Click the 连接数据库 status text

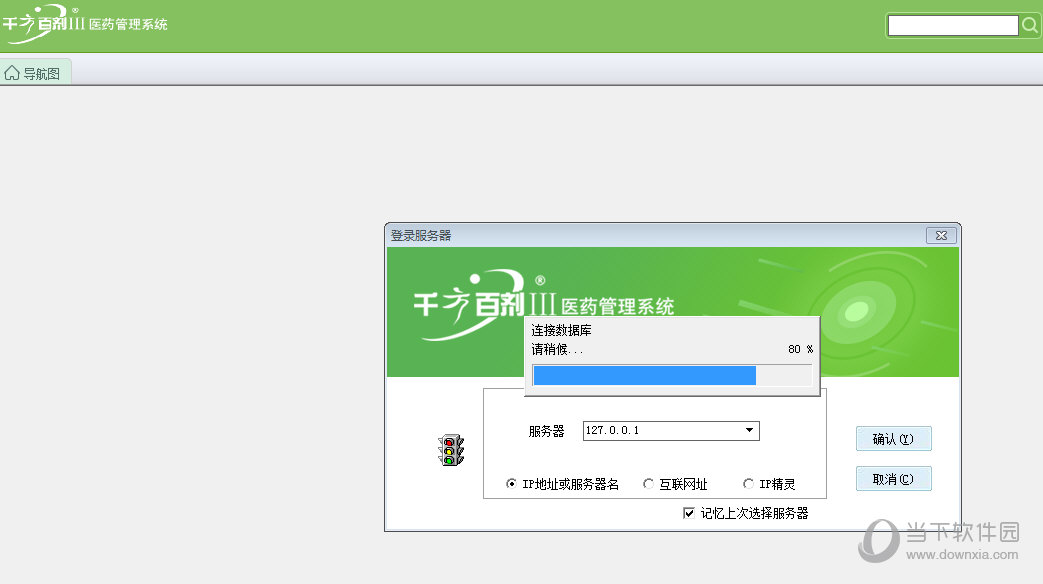pyautogui.click(x=561, y=330)
